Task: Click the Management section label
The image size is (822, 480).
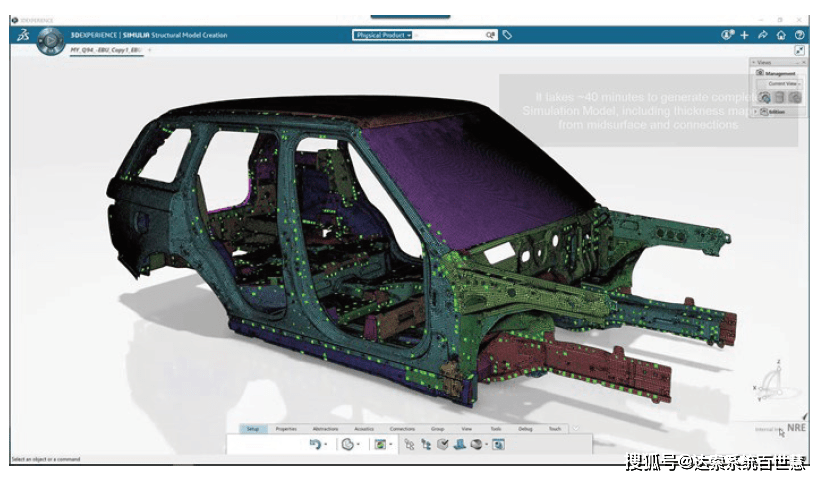Action: pos(781,73)
